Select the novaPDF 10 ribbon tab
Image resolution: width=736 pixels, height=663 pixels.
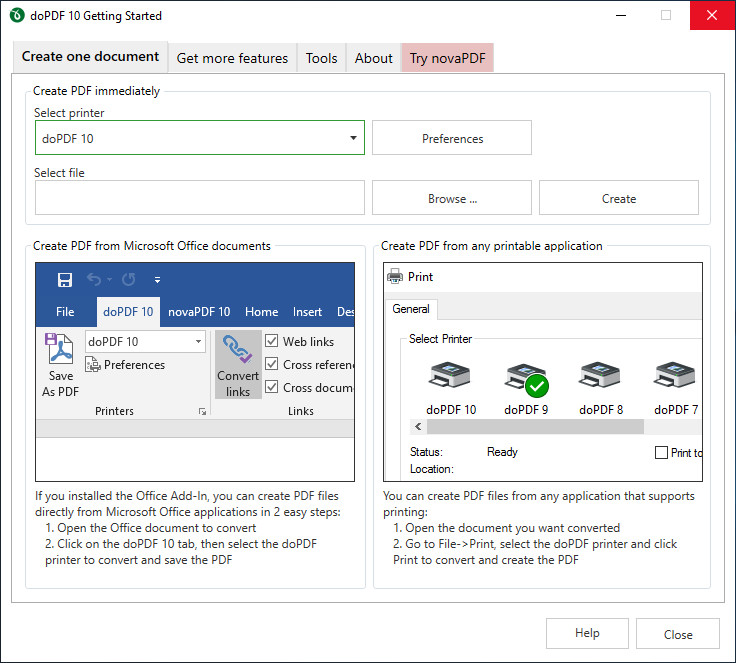[x=199, y=312]
